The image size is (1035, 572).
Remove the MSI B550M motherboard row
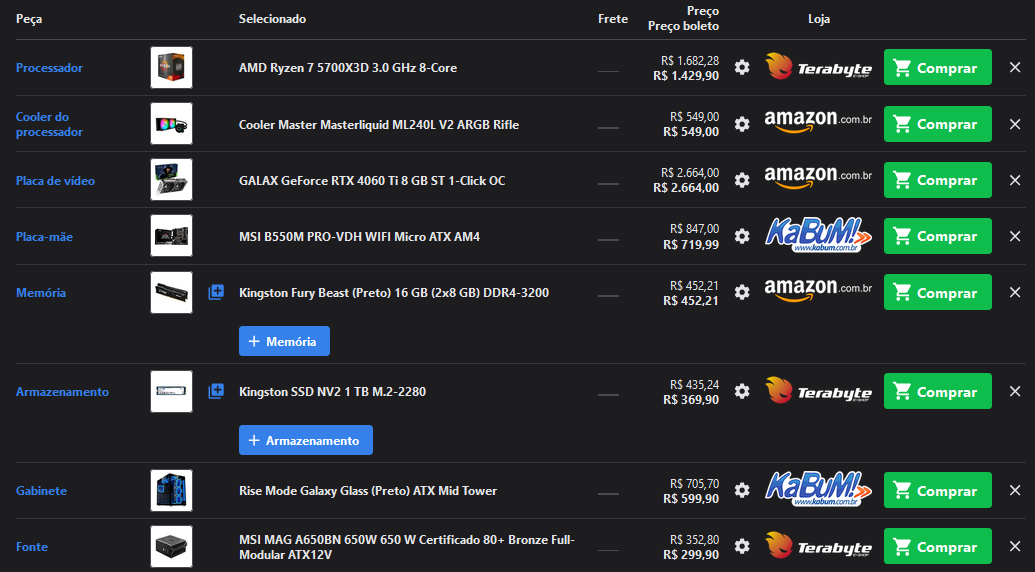click(1015, 236)
